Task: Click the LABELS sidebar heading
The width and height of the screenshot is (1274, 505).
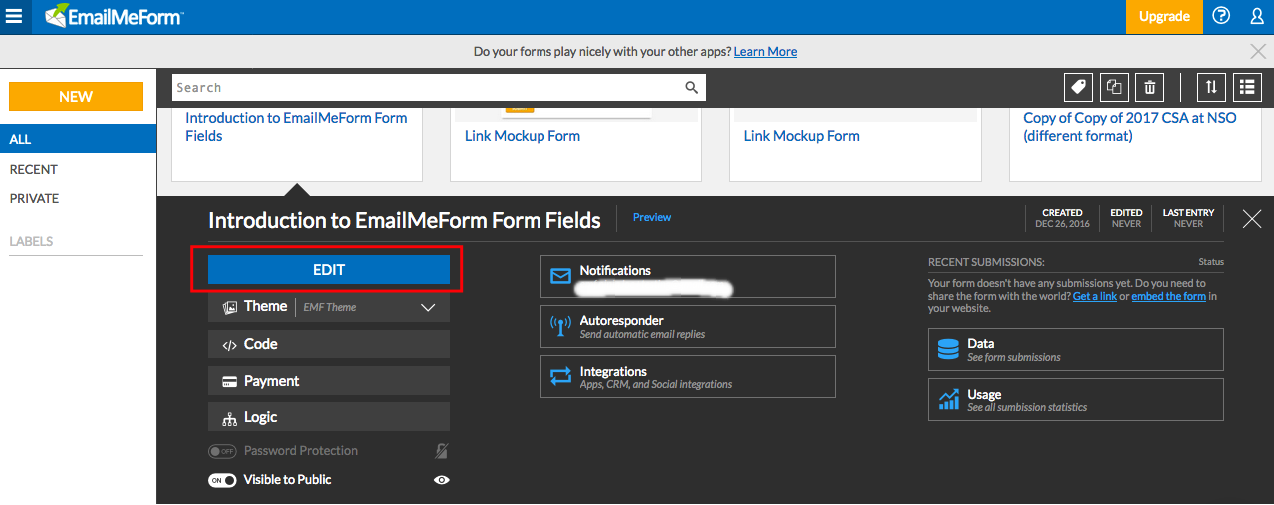Action: [31, 241]
